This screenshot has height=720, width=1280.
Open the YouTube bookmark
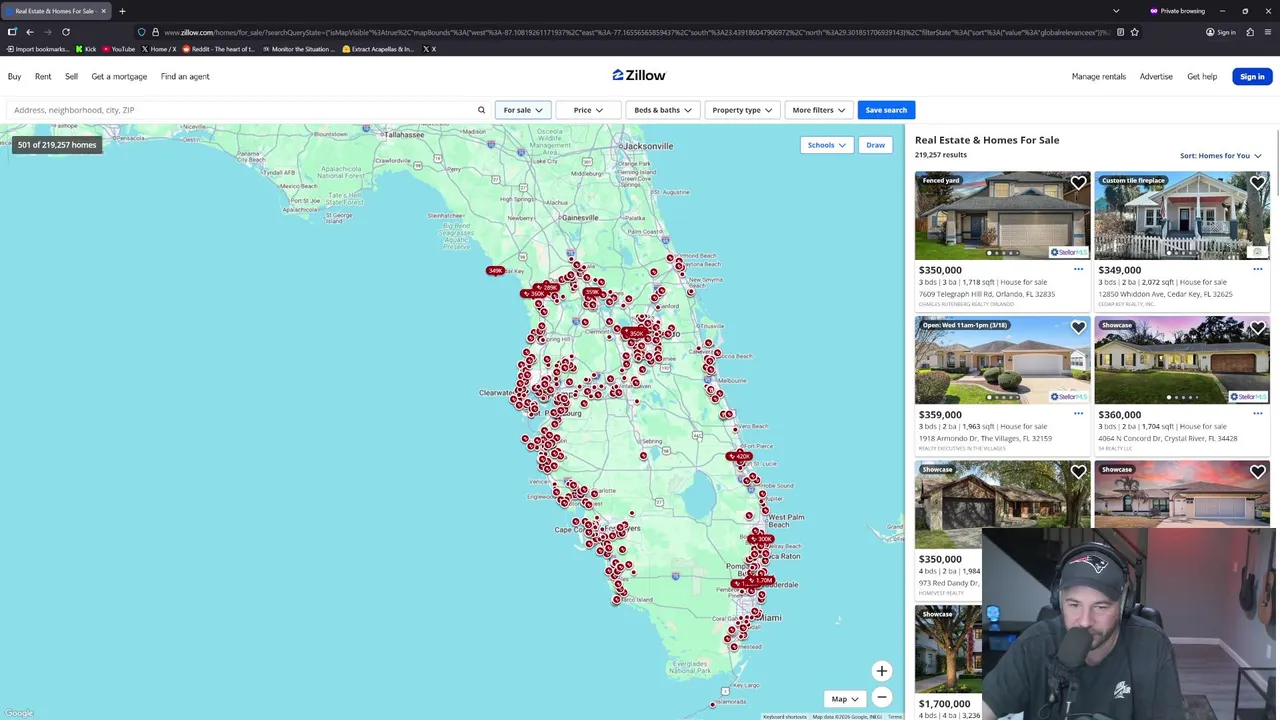coord(119,49)
